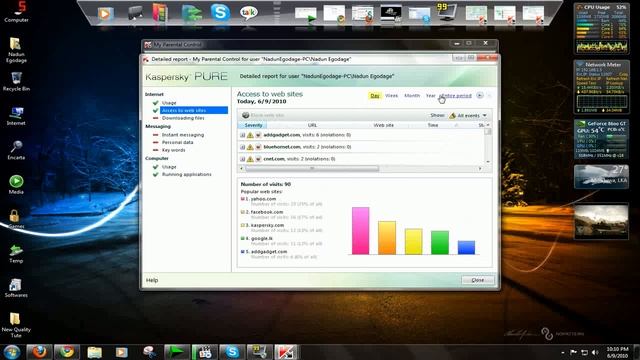Viewport: 640px width, 360px height.
Task: Click the Close button
Action: (478, 280)
